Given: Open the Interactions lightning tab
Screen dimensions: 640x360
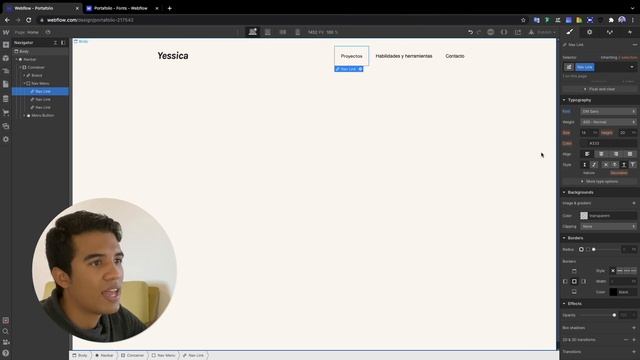Looking at the screenshot, I should pyautogui.click(x=630, y=32).
